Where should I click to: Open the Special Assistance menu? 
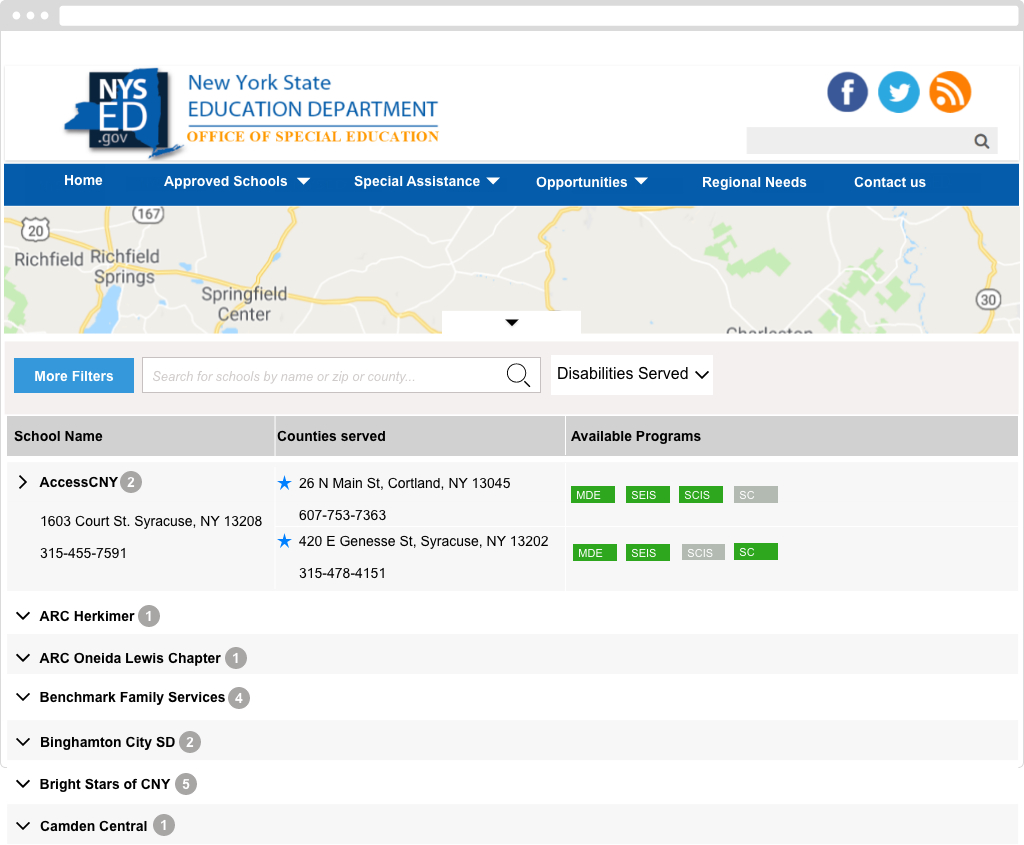click(426, 182)
